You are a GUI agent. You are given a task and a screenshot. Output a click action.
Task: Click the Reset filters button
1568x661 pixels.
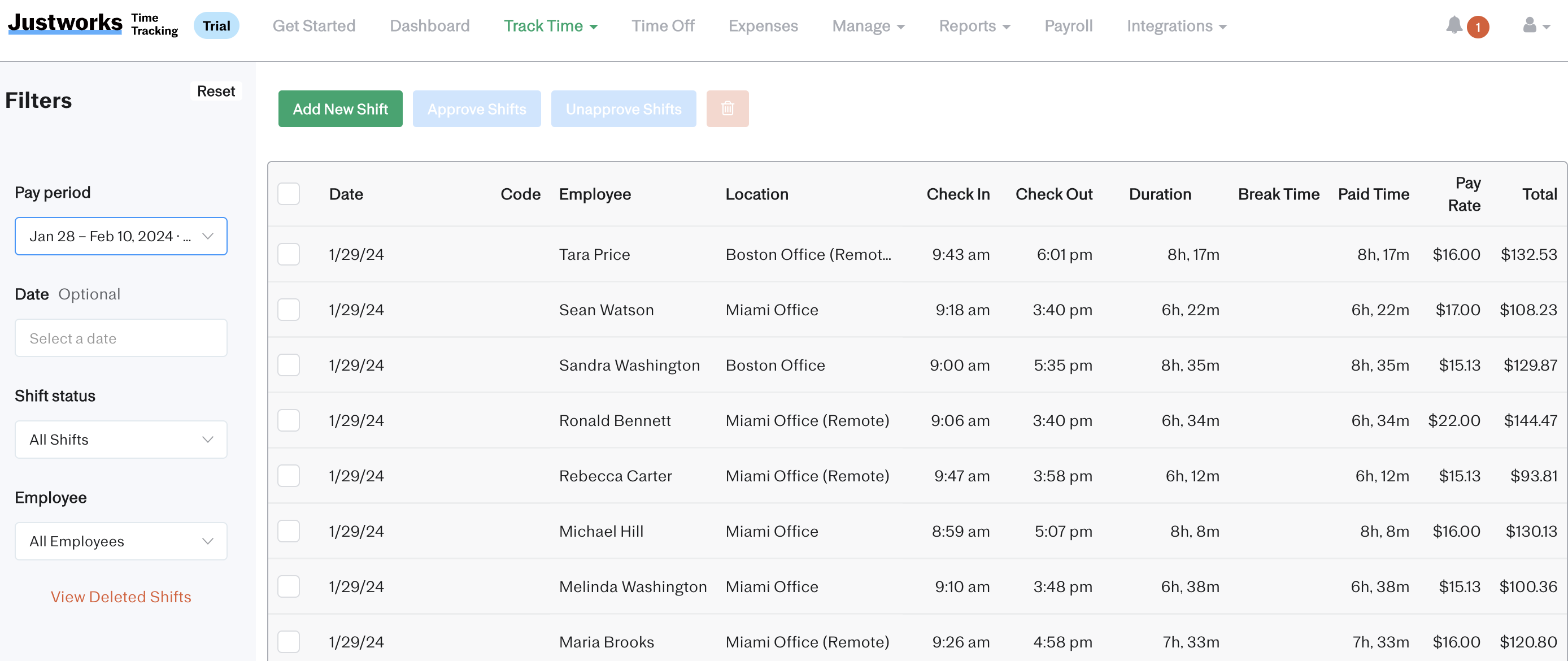(x=215, y=92)
